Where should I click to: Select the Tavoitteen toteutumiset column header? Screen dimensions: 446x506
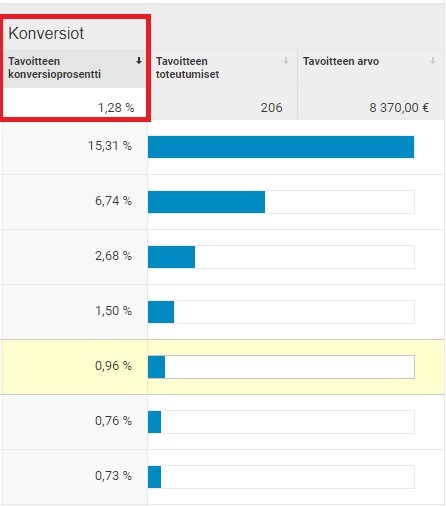coord(187,68)
